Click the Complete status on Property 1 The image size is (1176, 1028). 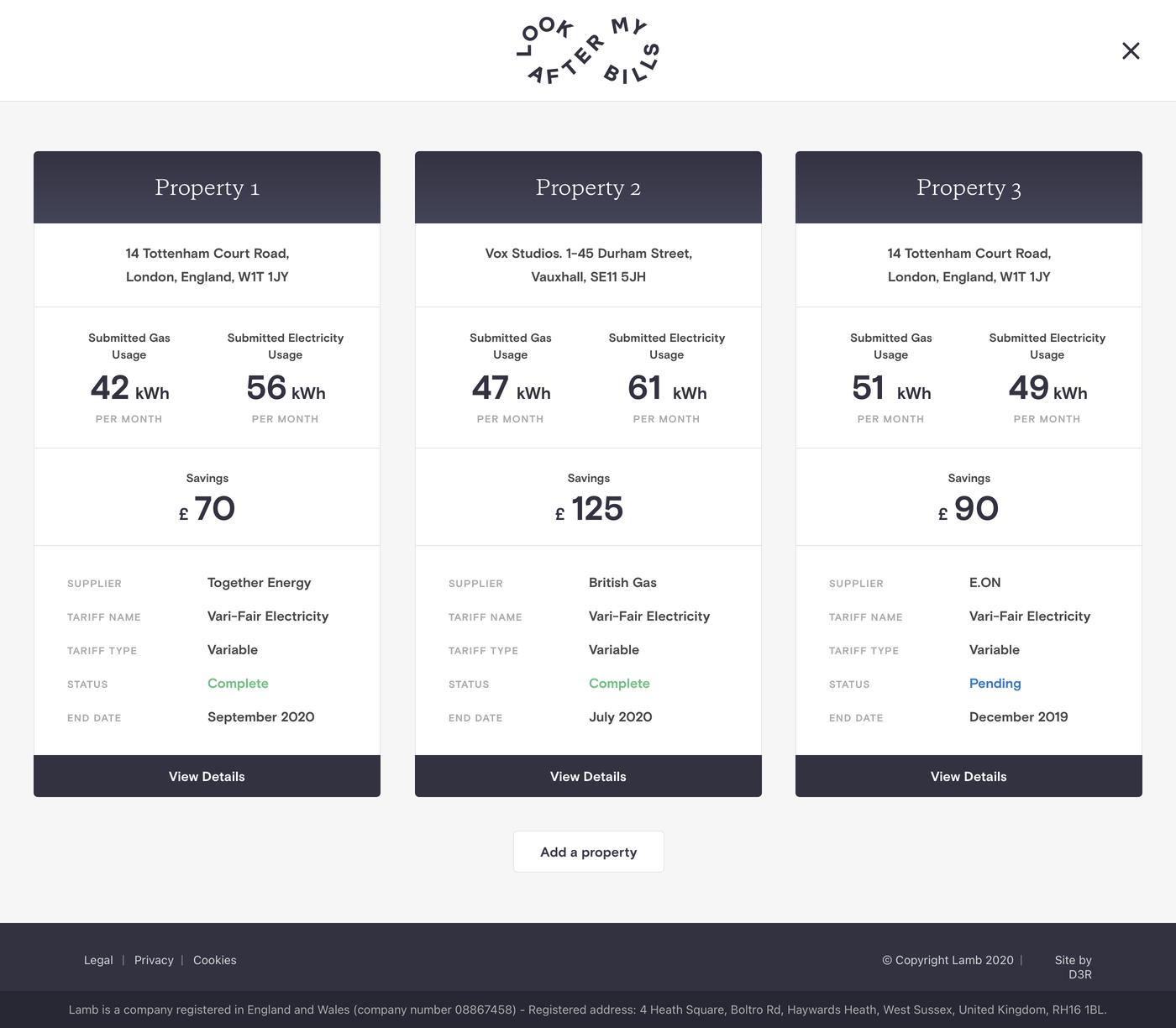coord(238,684)
